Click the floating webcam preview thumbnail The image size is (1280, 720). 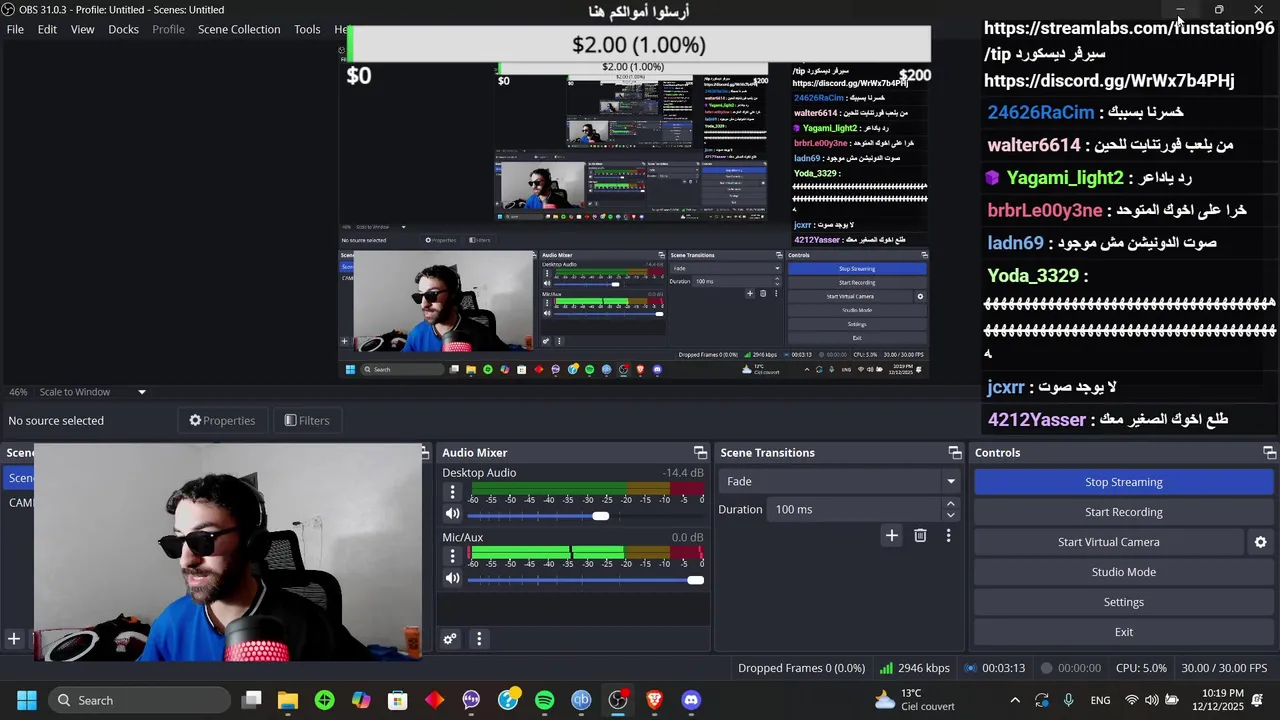coord(228,553)
